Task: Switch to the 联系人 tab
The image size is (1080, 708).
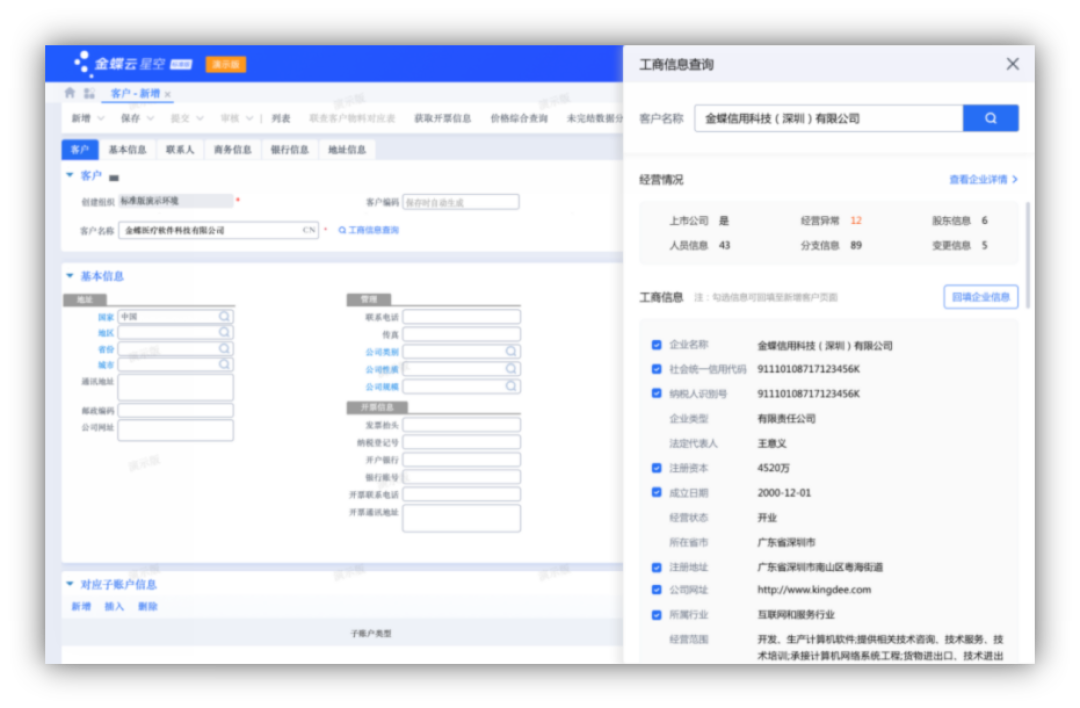Action: pos(180,148)
